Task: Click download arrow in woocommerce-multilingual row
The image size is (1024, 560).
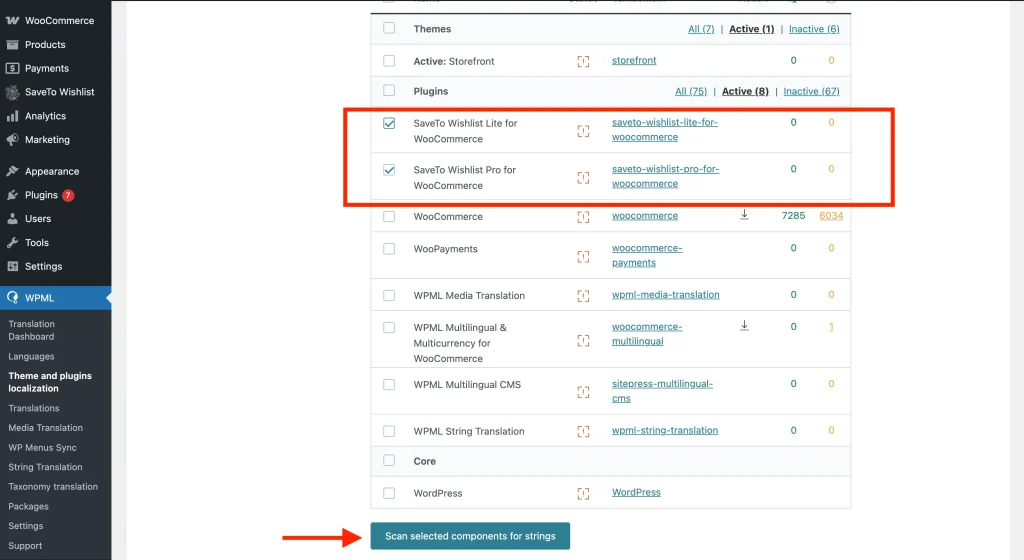Action: pyautogui.click(x=744, y=326)
